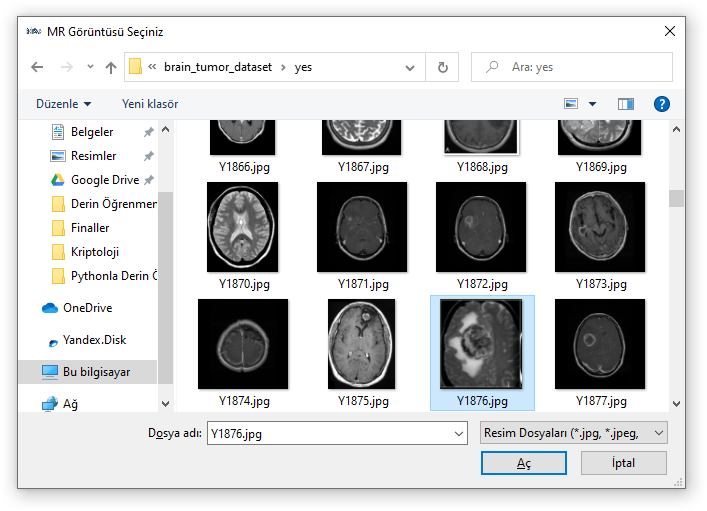
Task: Select the Y1870.jpg brain scan
Action: (243, 227)
